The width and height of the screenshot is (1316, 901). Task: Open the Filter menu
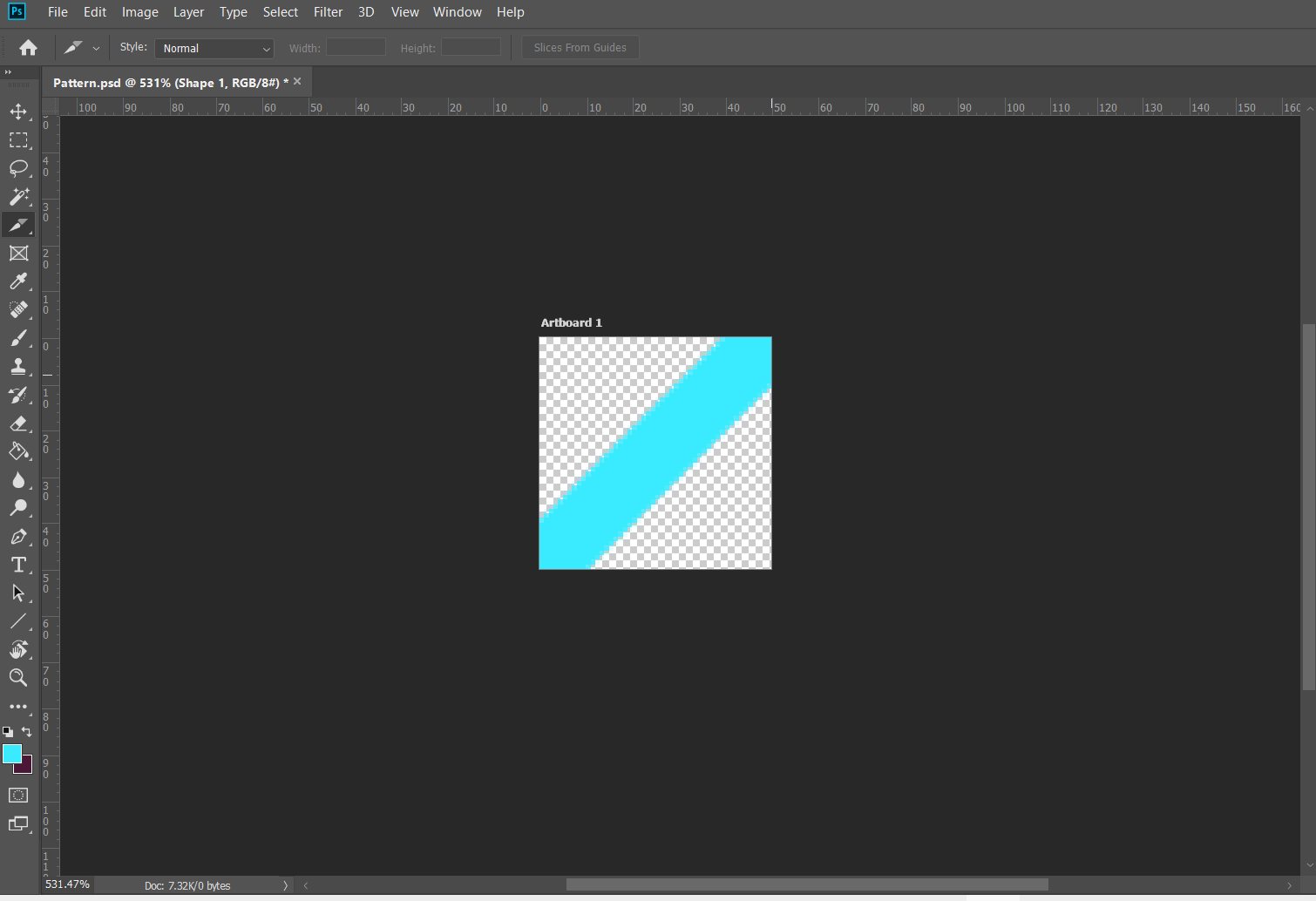coord(328,12)
